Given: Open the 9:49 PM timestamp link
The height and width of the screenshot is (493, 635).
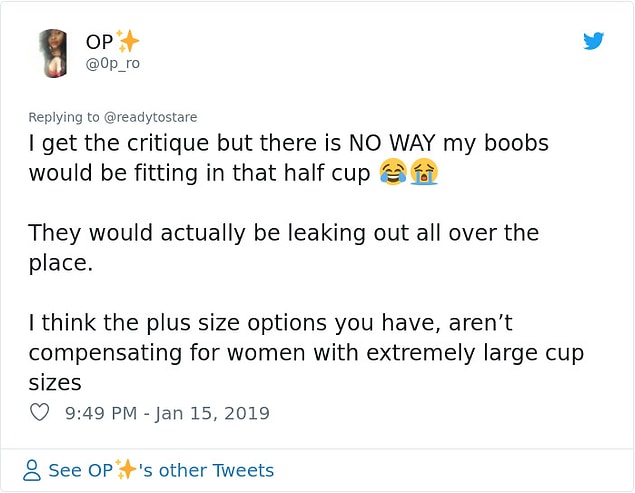Looking at the screenshot, I should tap(101, 413).
